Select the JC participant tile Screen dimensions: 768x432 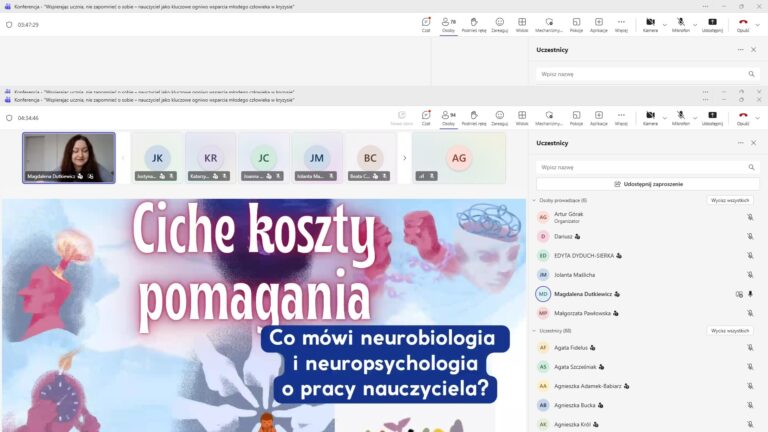point(264,158)
